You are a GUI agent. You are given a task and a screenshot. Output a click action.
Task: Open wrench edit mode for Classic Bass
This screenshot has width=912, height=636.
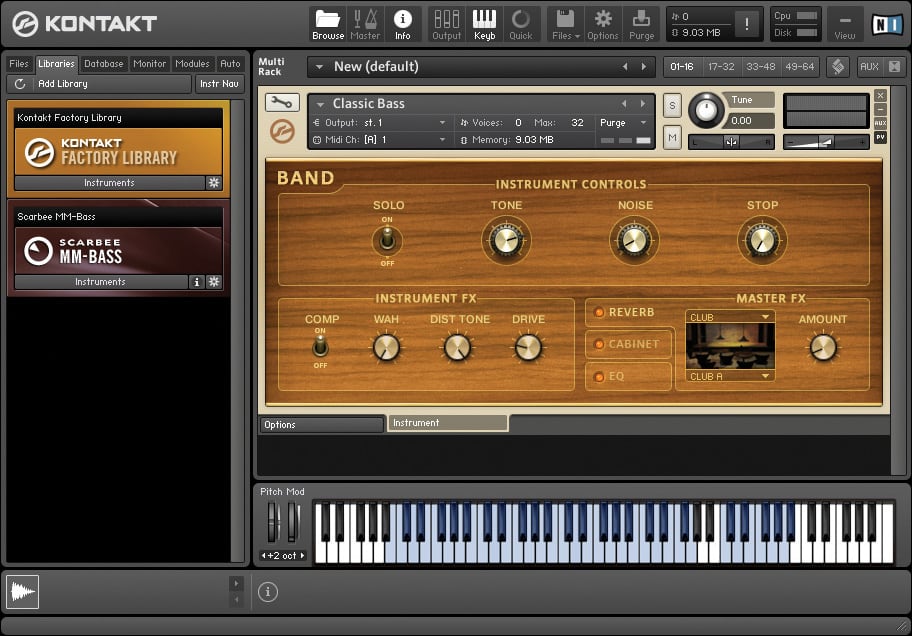[282, 103]
